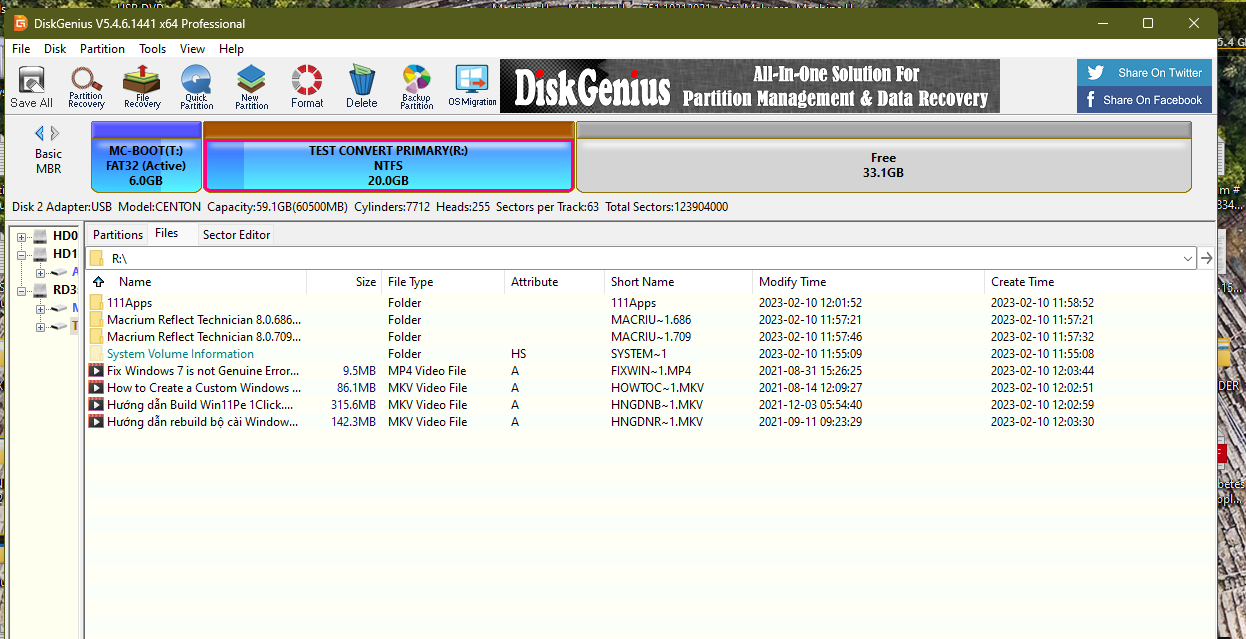Screen dimensions: 1246x639
Task: Click the folder icon in the path bar
Action: click(97, 258)
